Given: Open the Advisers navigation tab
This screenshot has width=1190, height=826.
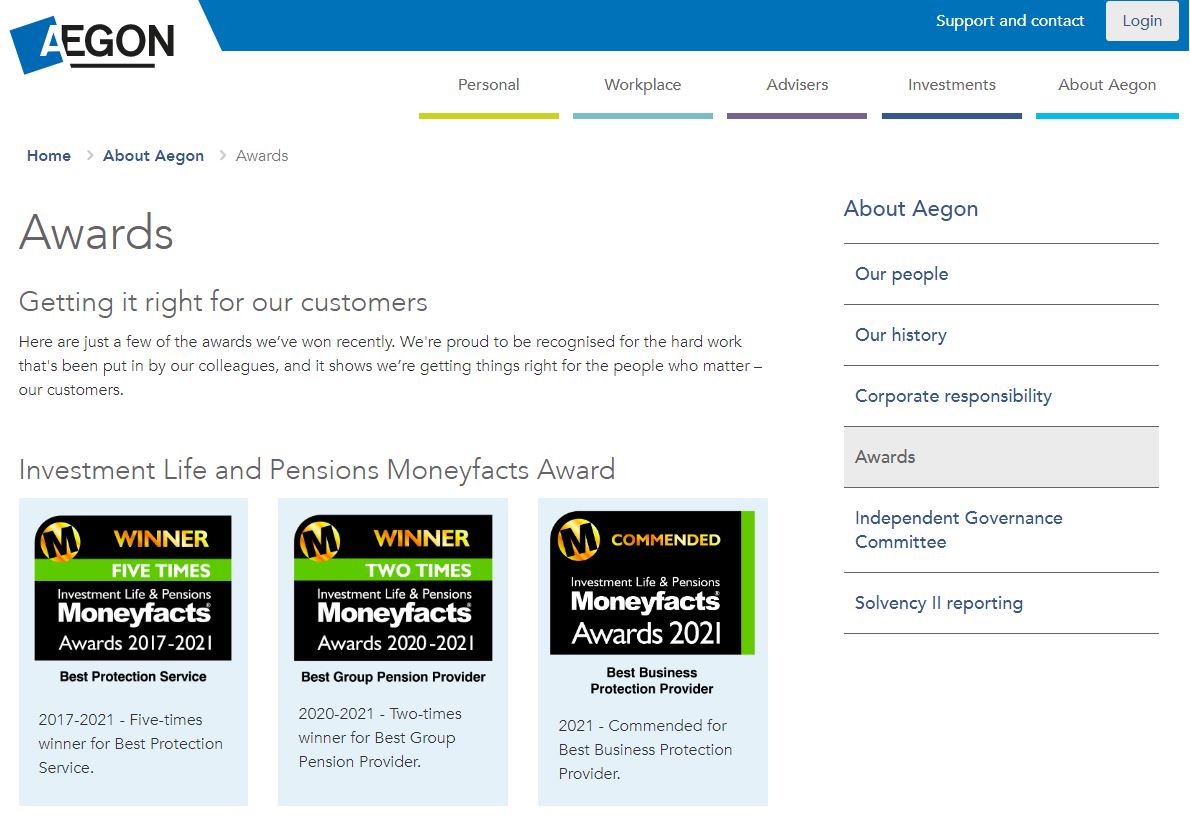Looking at the screenshot, I should coord(797,85).
